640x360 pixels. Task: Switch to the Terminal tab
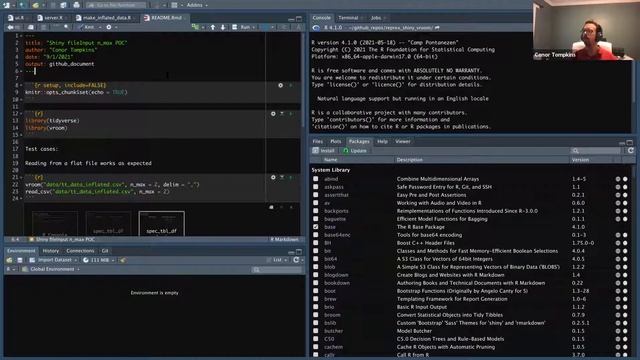tap(348, 18)
